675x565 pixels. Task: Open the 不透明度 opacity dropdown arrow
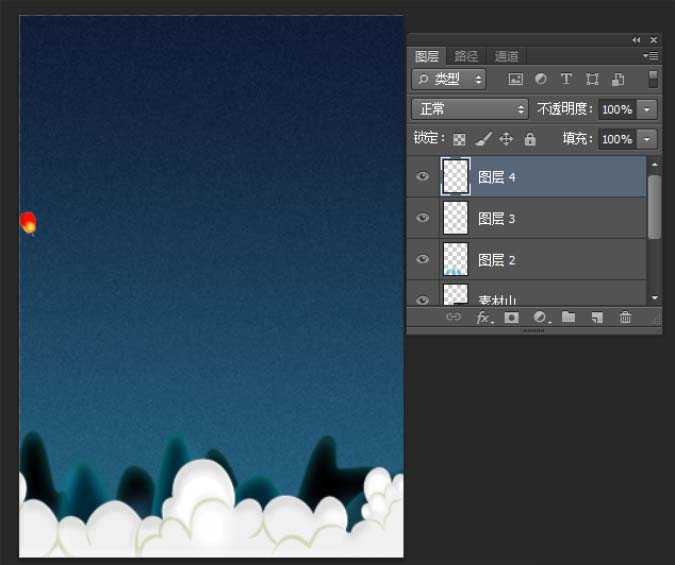coord(648,109)
